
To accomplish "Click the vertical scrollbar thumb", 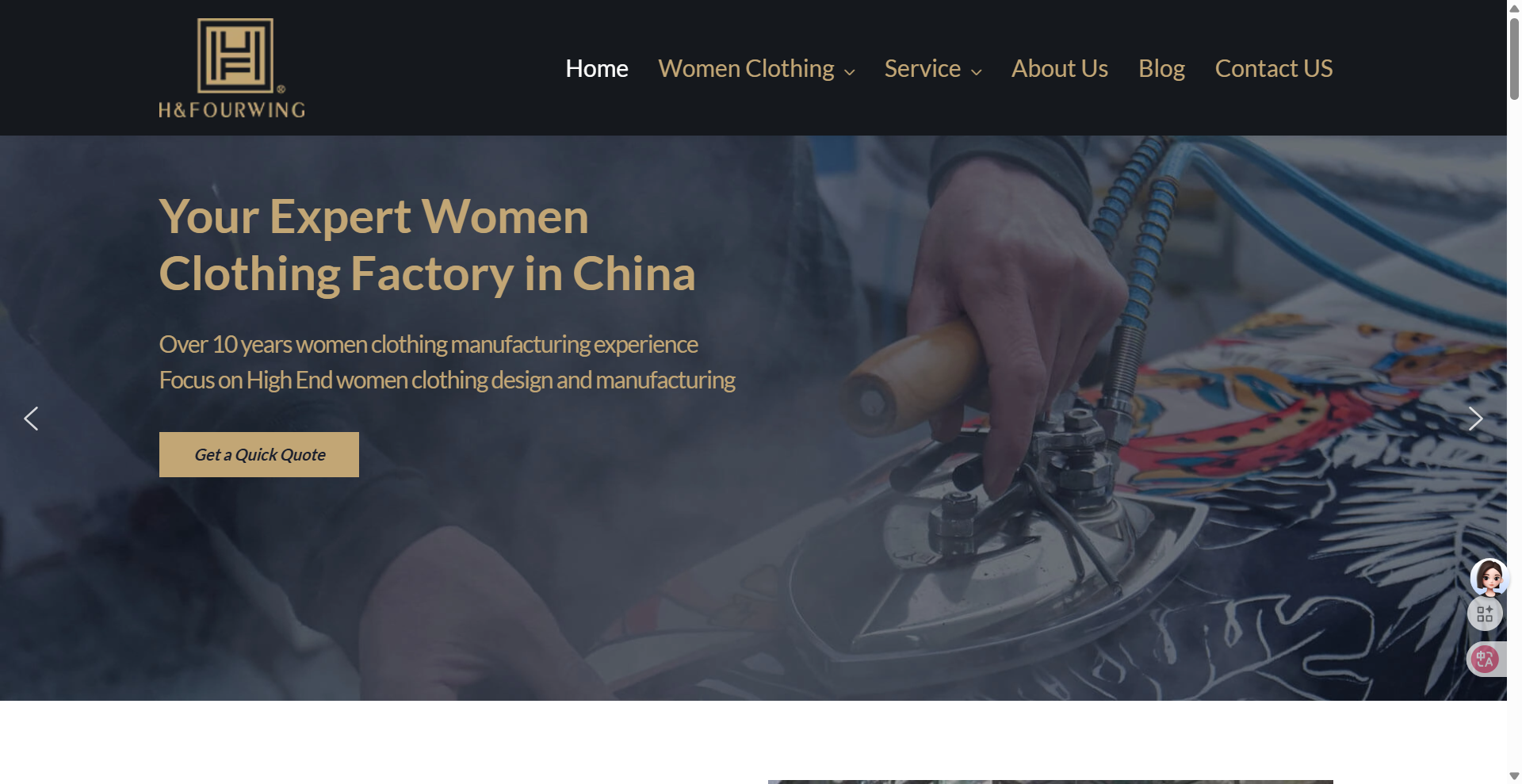I will (1514, 59).
